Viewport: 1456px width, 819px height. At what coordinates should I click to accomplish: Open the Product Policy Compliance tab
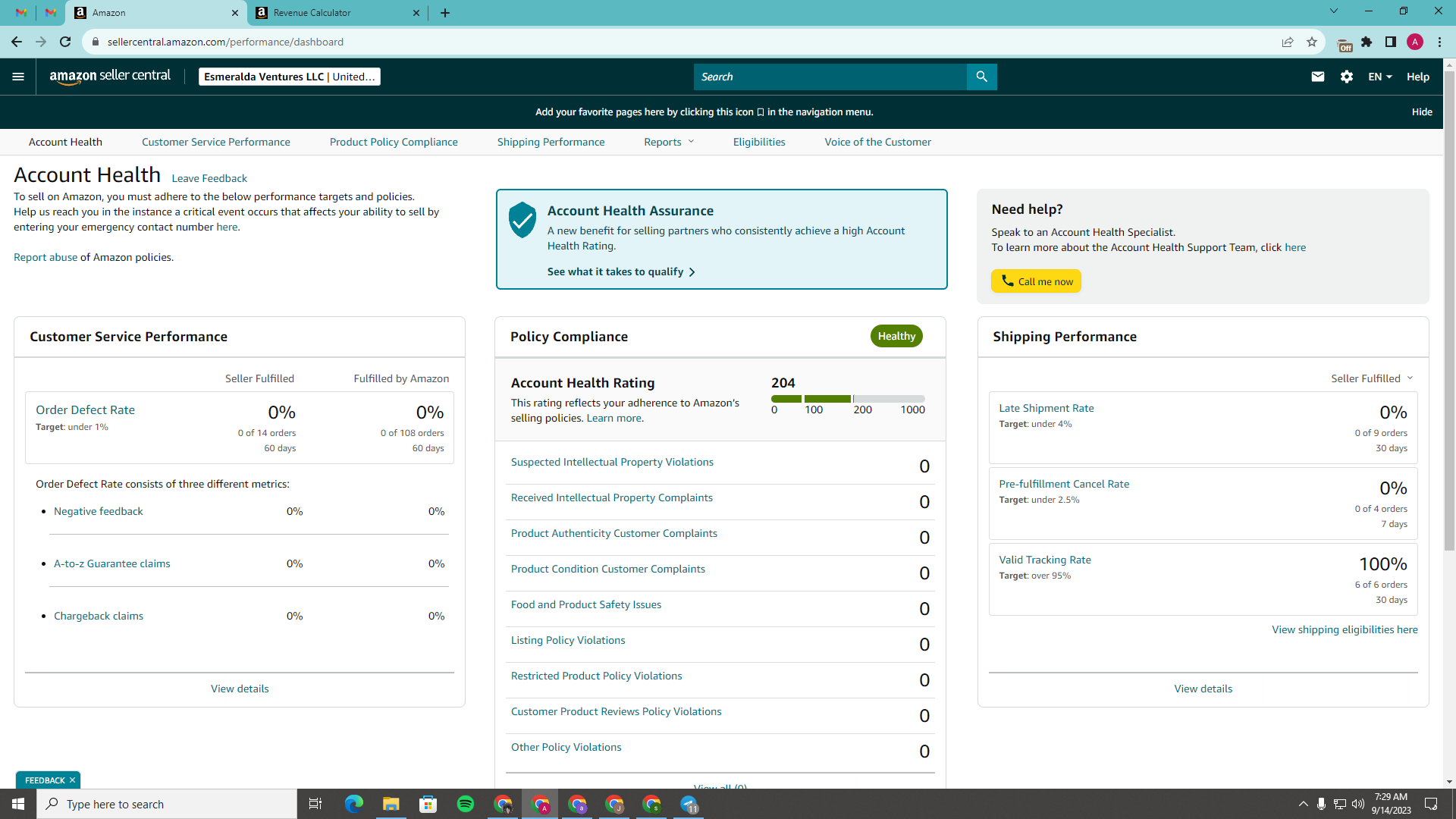click(x=394, y=142)
